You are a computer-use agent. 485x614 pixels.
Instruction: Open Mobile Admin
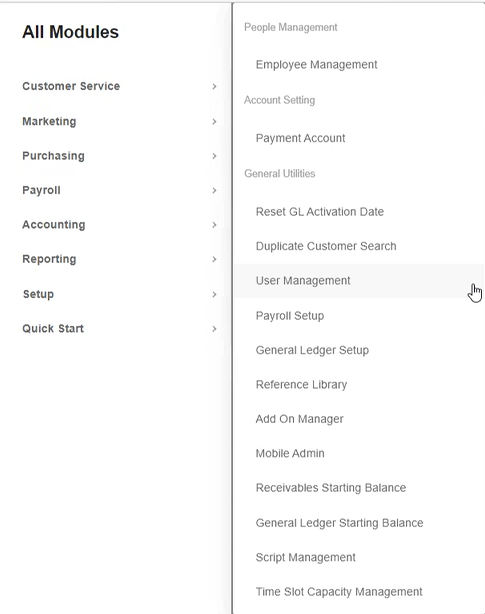(290, 453)
